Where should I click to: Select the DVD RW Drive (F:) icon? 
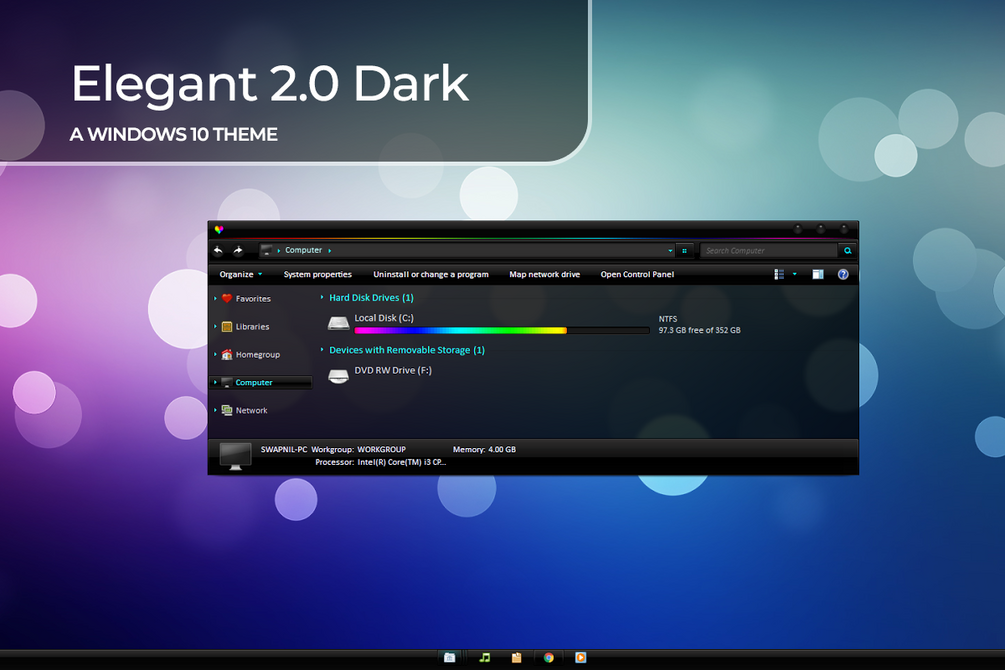338,376
